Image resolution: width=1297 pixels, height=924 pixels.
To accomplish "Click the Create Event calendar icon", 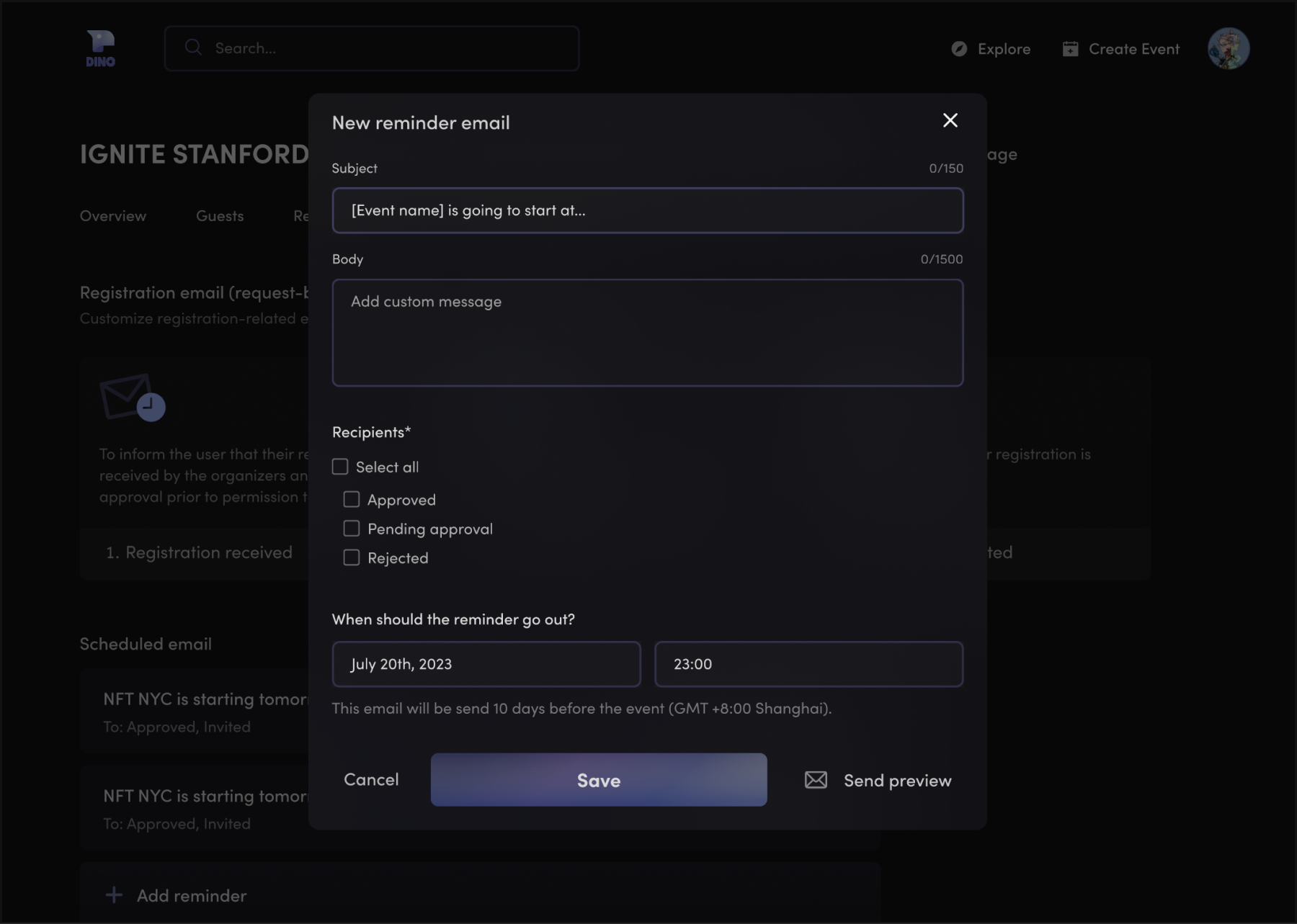I will point(1070,49).
